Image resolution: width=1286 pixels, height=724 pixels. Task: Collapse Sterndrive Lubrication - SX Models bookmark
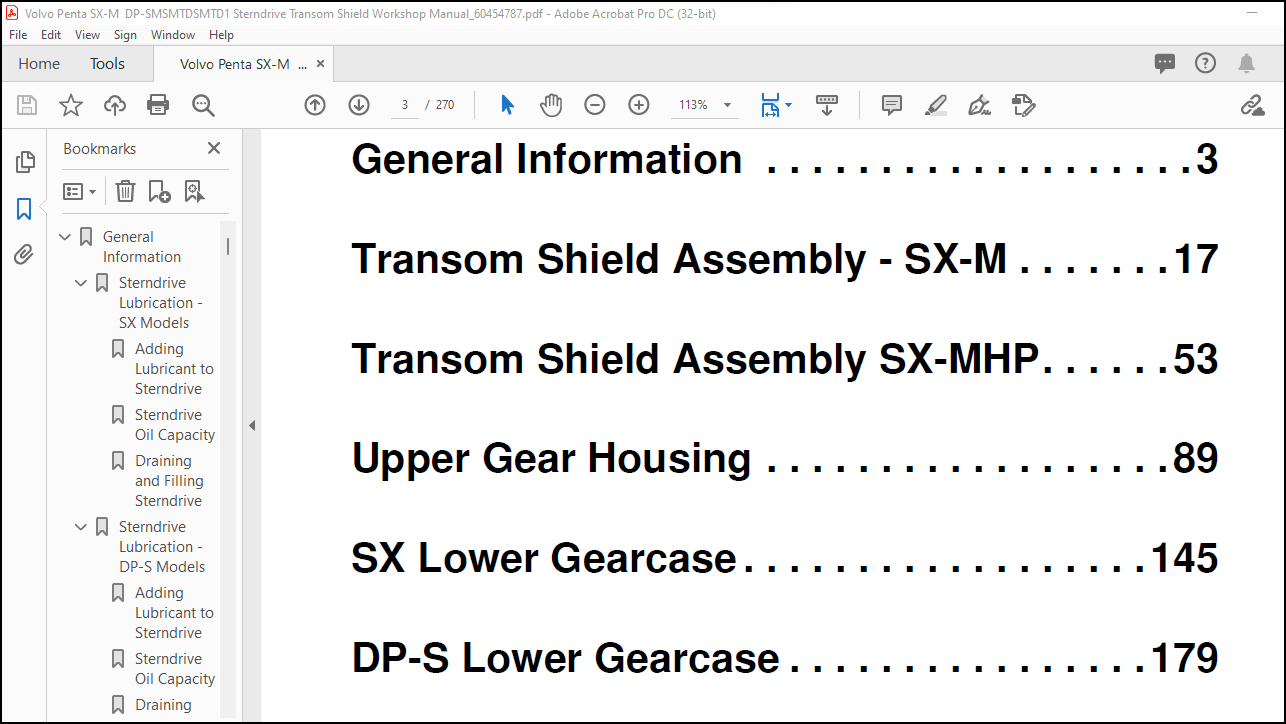tap(81, 283)
